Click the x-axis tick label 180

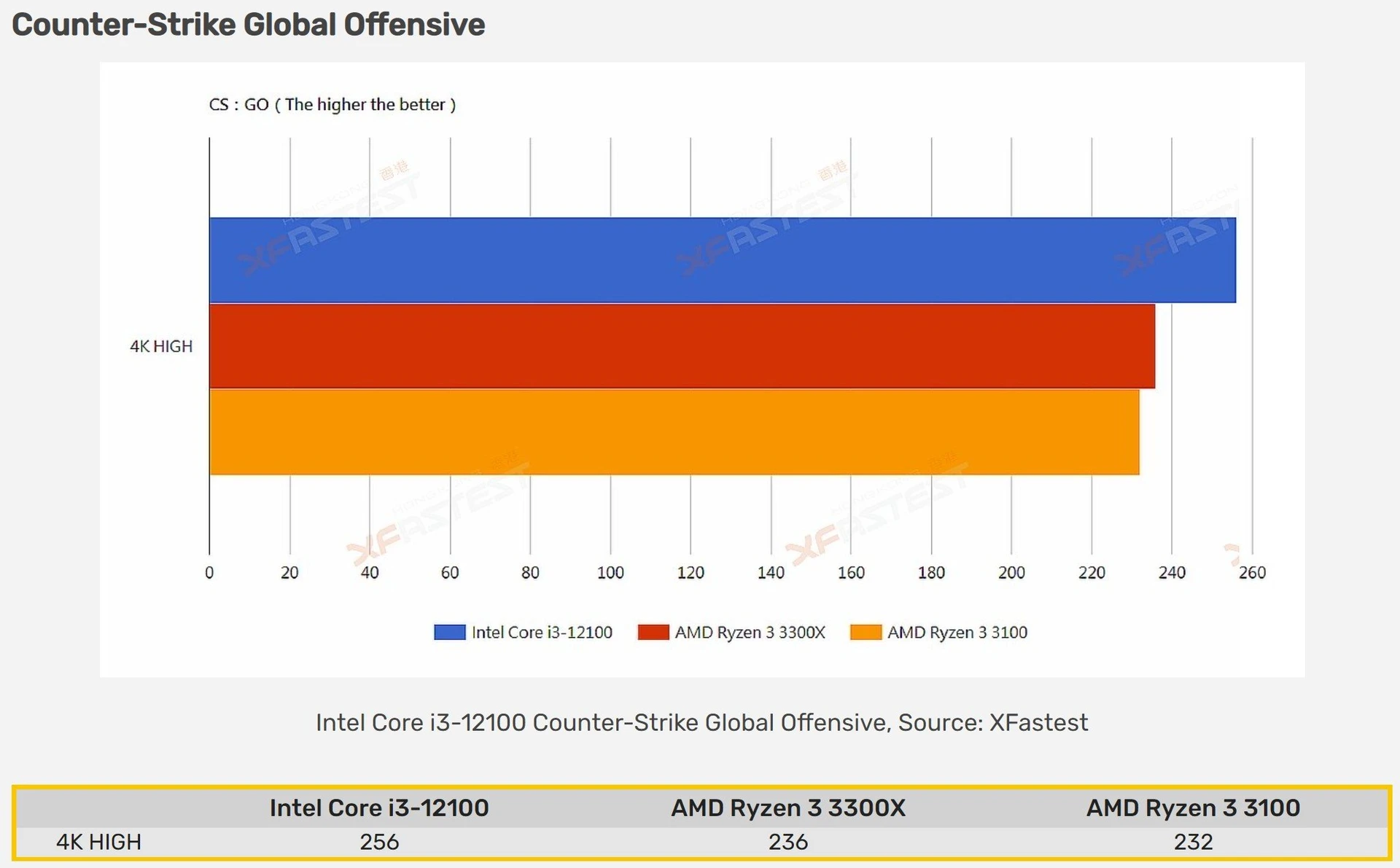click(931, 573)
